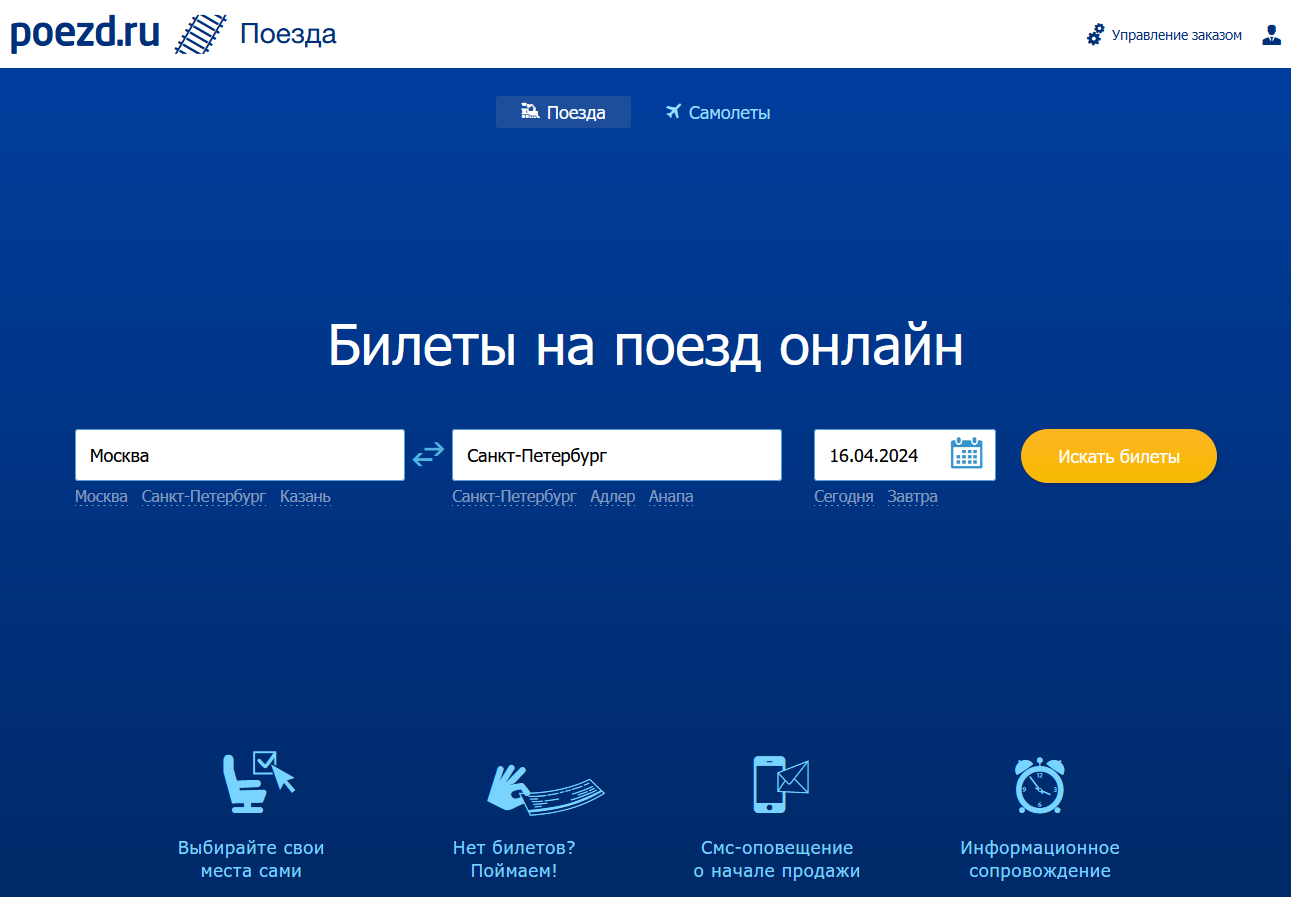The height and width of the screenshot is (897, 1291).
Task: Open Управление заказом link
Action: [x=1177, y=35]
